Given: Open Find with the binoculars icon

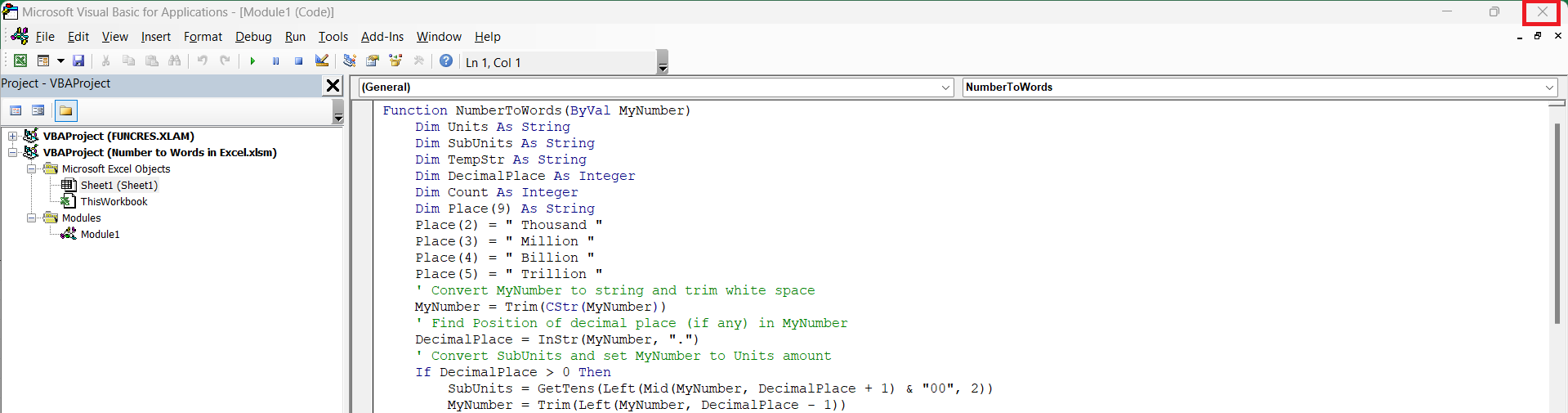Looking at the screenshot, I should coord(174,61).
